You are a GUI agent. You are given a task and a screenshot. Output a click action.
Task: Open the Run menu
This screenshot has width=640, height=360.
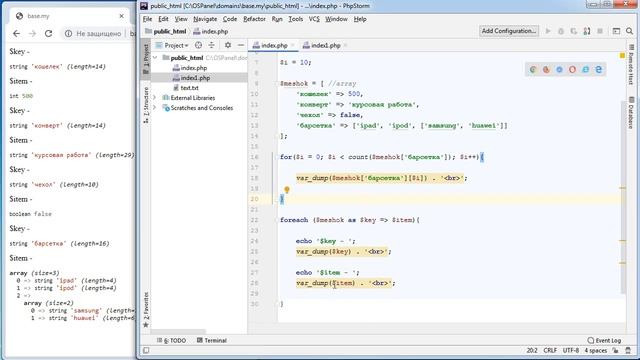tap(277, 19)
